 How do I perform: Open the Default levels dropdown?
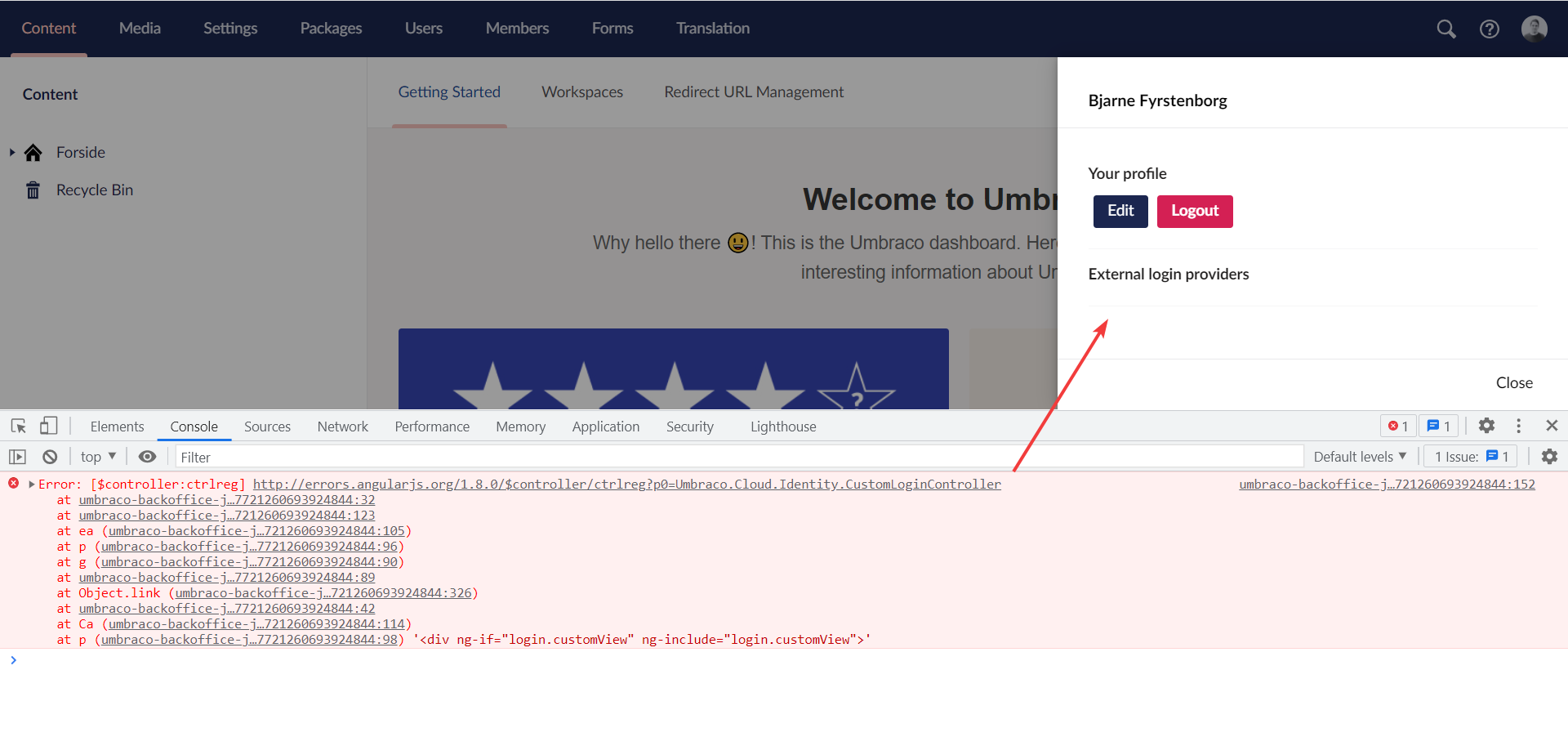click(x=1359, y=456)
